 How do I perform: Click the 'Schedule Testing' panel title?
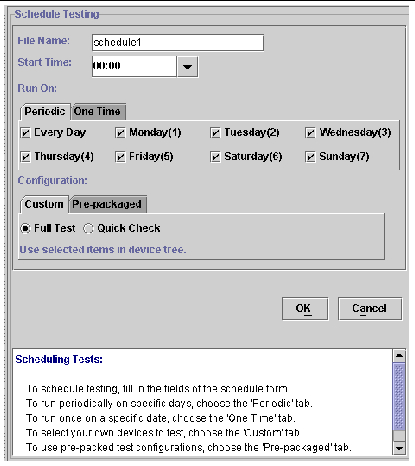[57, 14]
